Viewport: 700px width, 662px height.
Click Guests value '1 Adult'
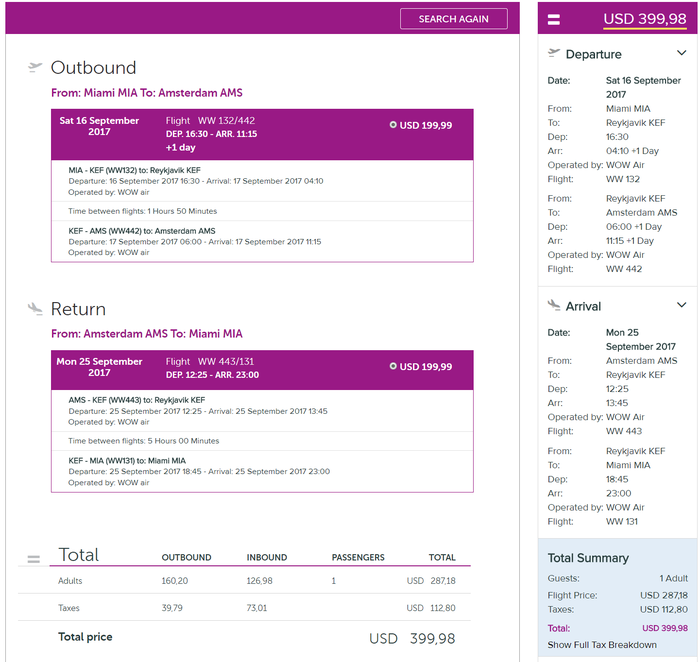(674, 579)
